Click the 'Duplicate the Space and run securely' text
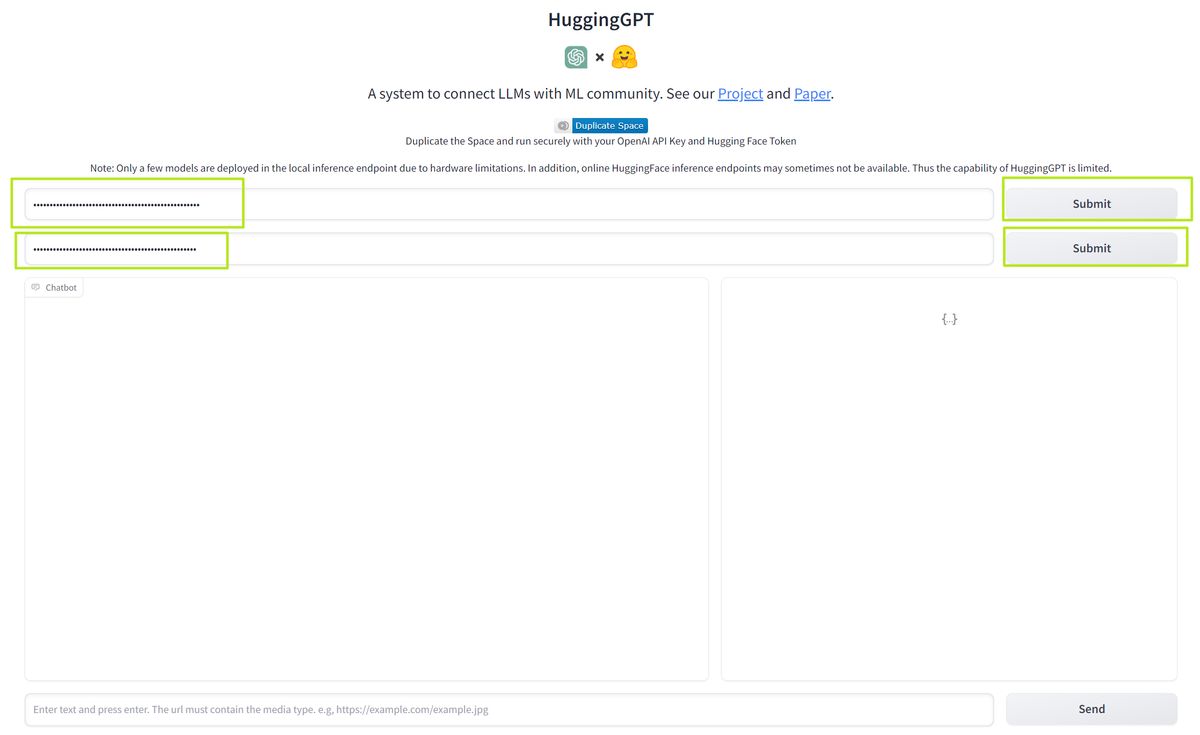This screenshot has width=1200, height=735. (601, 141)
